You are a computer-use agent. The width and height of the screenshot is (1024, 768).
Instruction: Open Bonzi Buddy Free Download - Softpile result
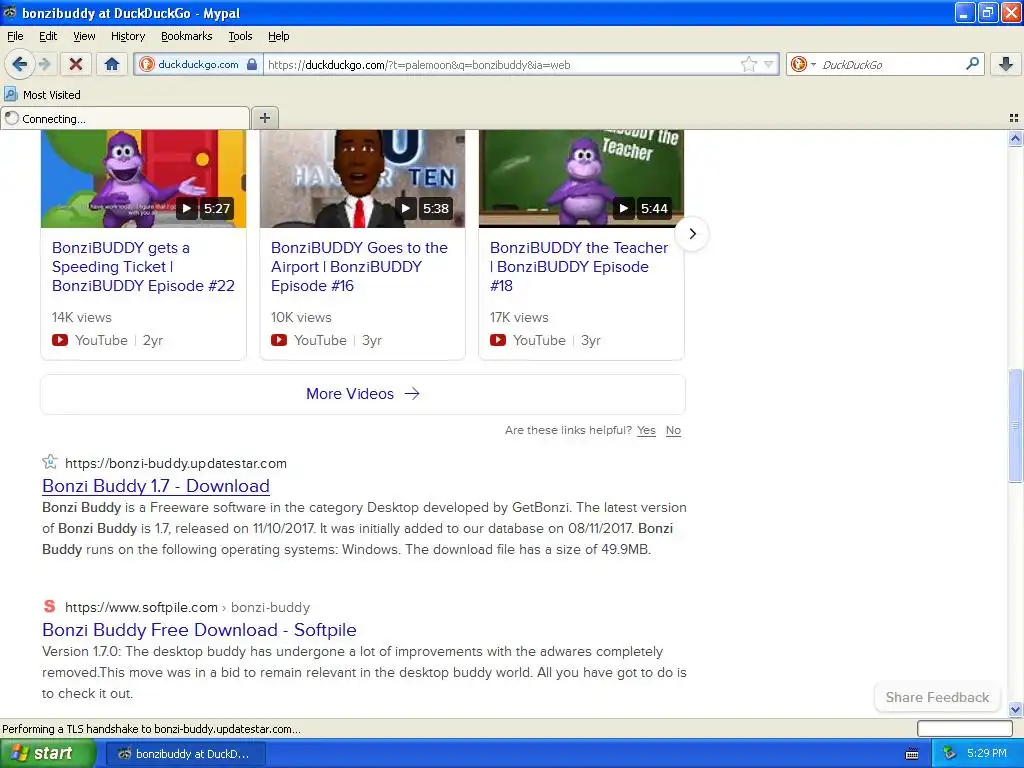[199, 630]
